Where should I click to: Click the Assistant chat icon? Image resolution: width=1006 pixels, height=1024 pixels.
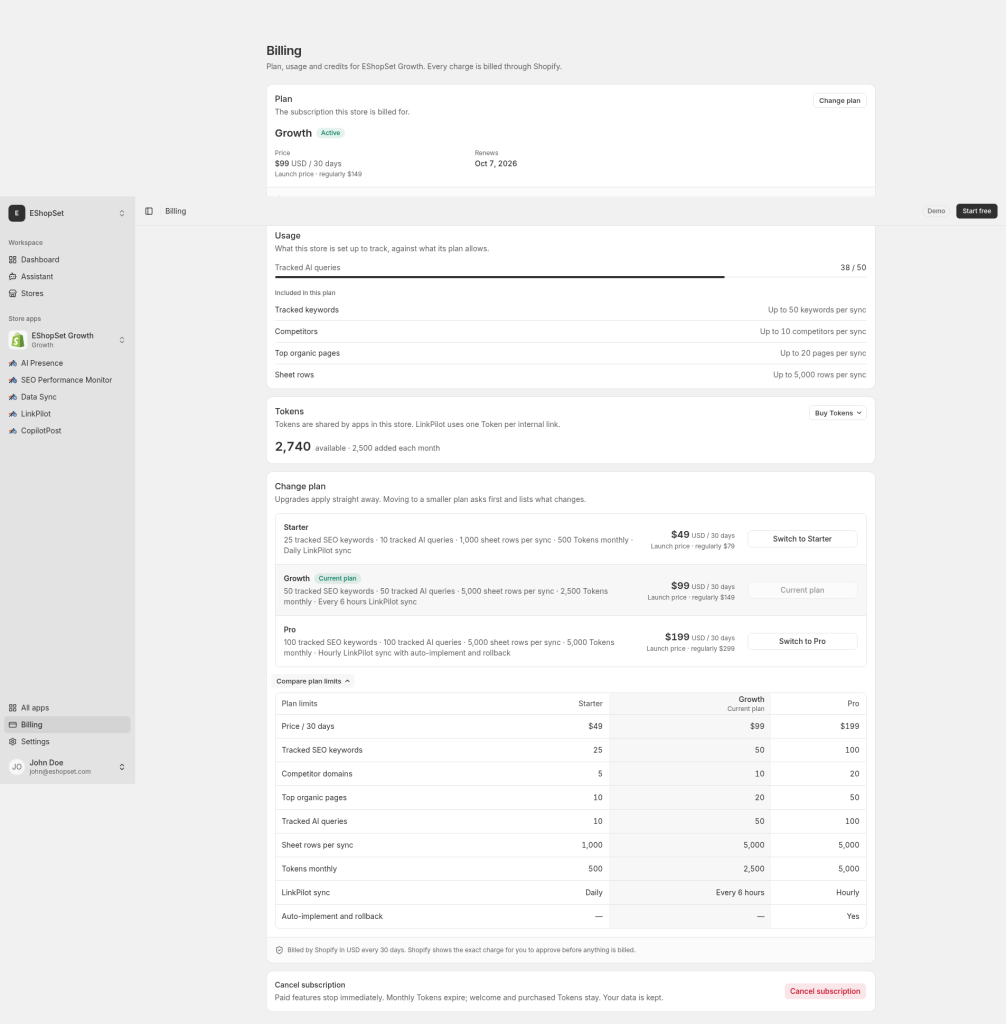[x=12, y=276]
